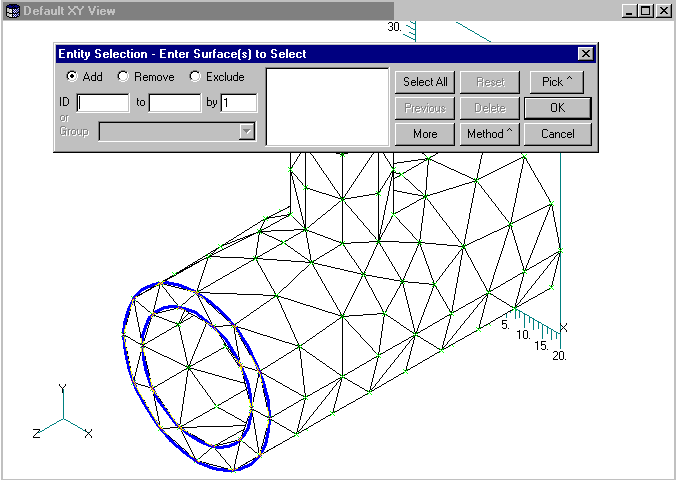
Task: Click the Delete button
Action: (490, 108)
